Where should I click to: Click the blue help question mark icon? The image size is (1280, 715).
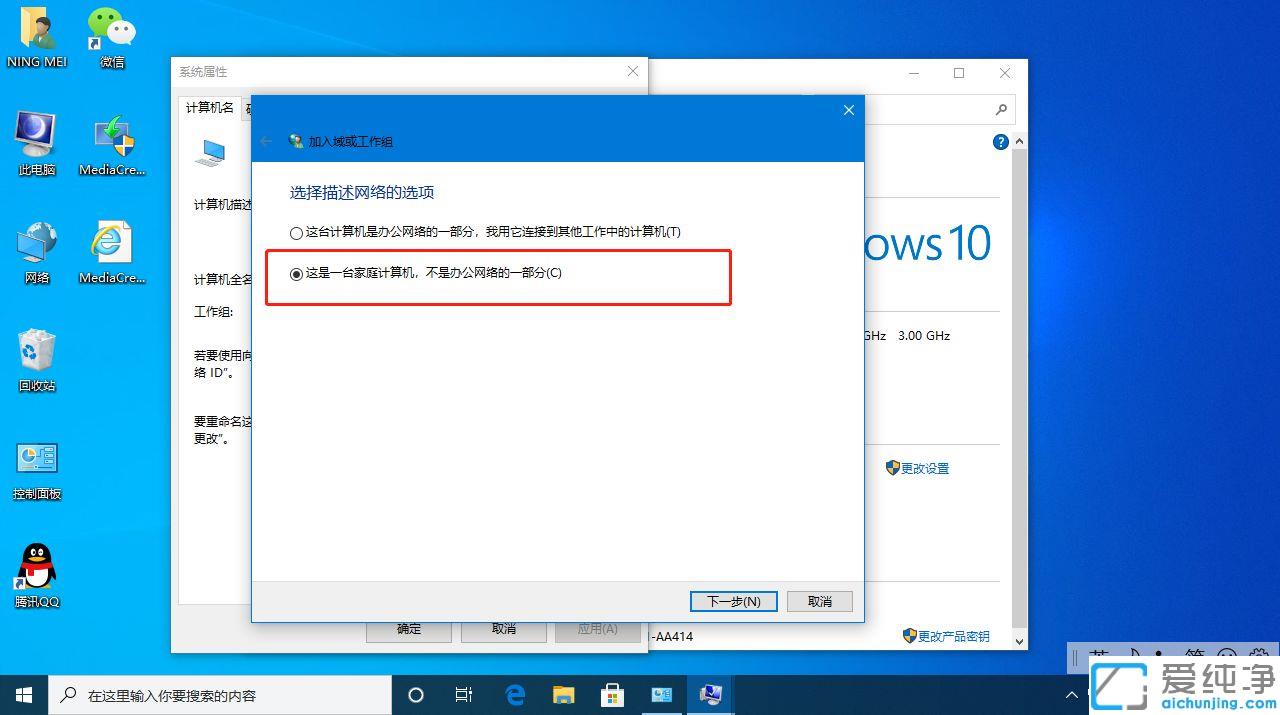[x=1000, y=141]
